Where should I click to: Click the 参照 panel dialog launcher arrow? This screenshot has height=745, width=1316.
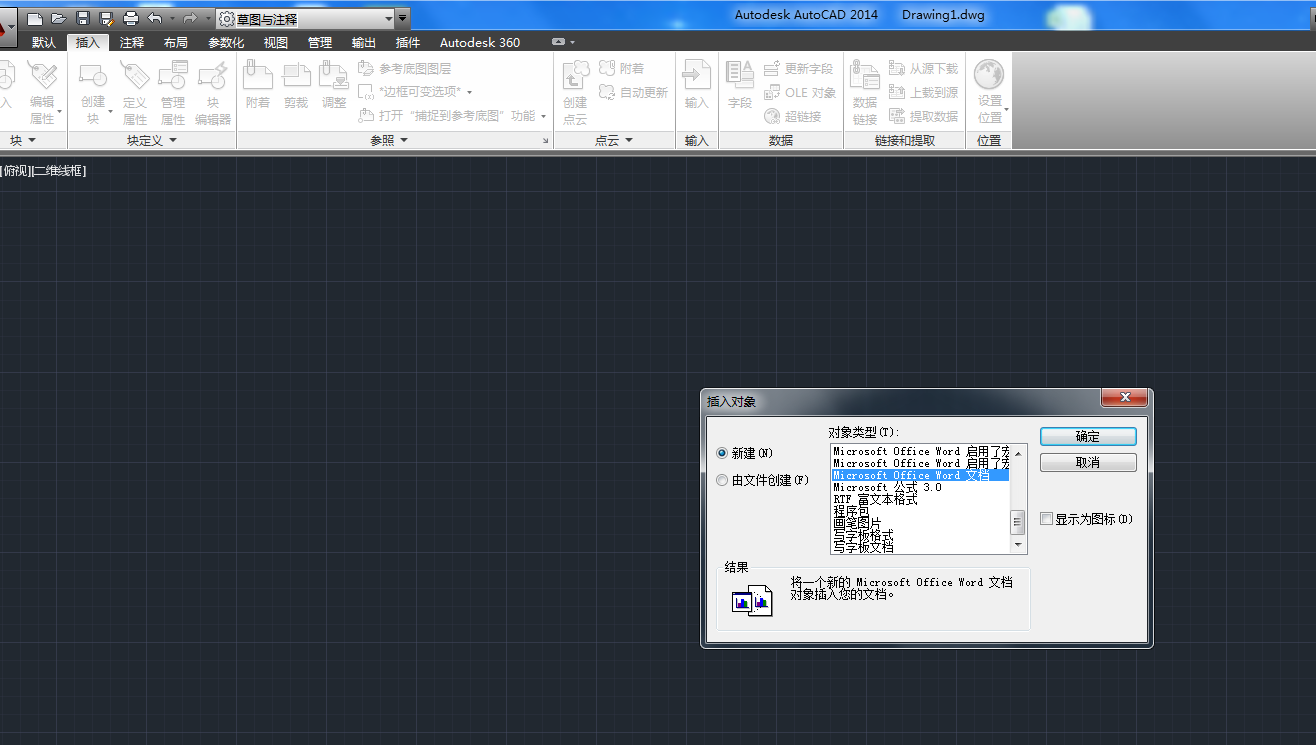coord(546,142)
